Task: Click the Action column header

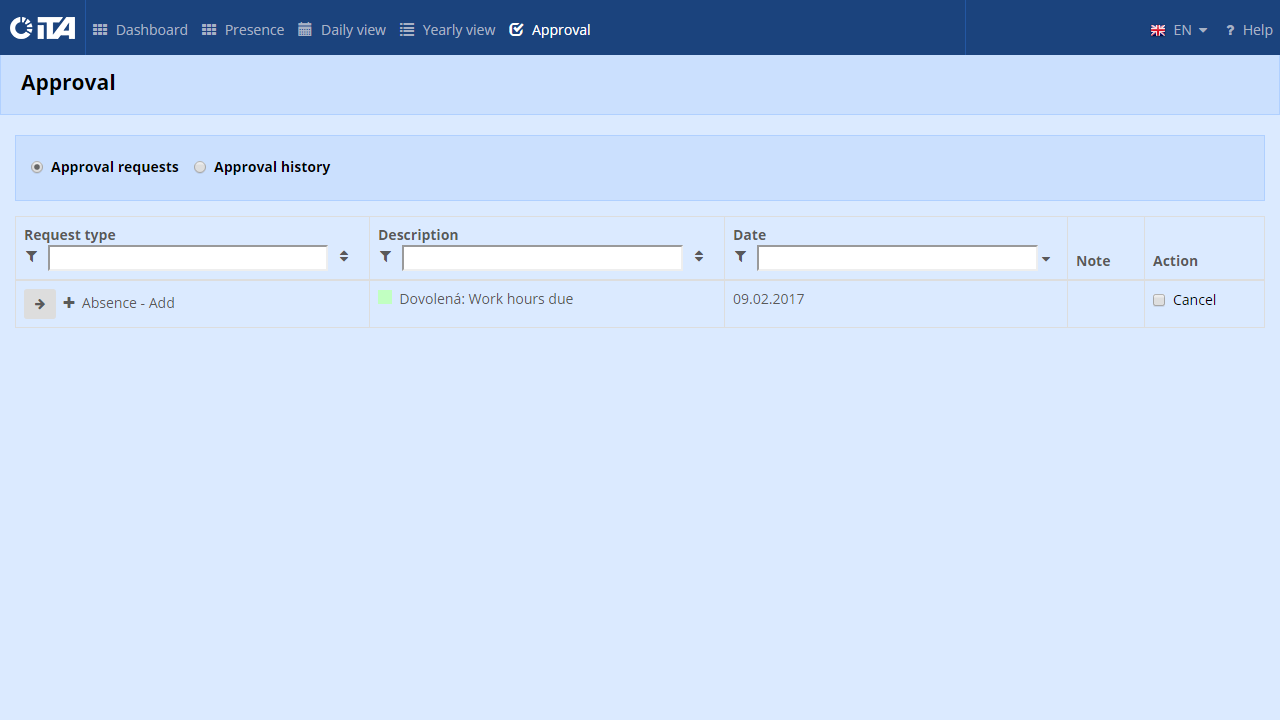Action: tap(1175, 261)
